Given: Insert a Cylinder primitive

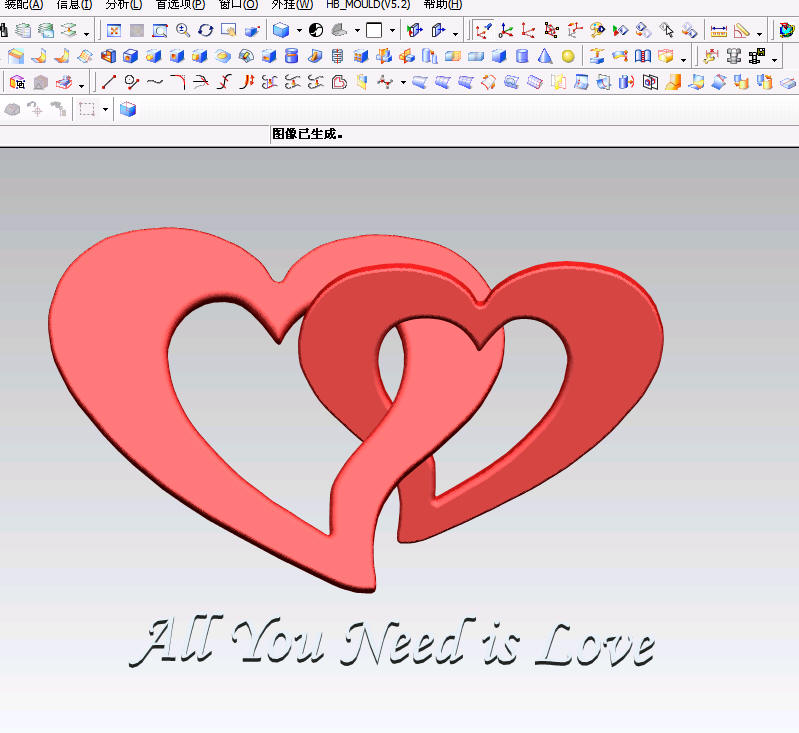Looking at the screenshot, I should (x=522, y=56).
